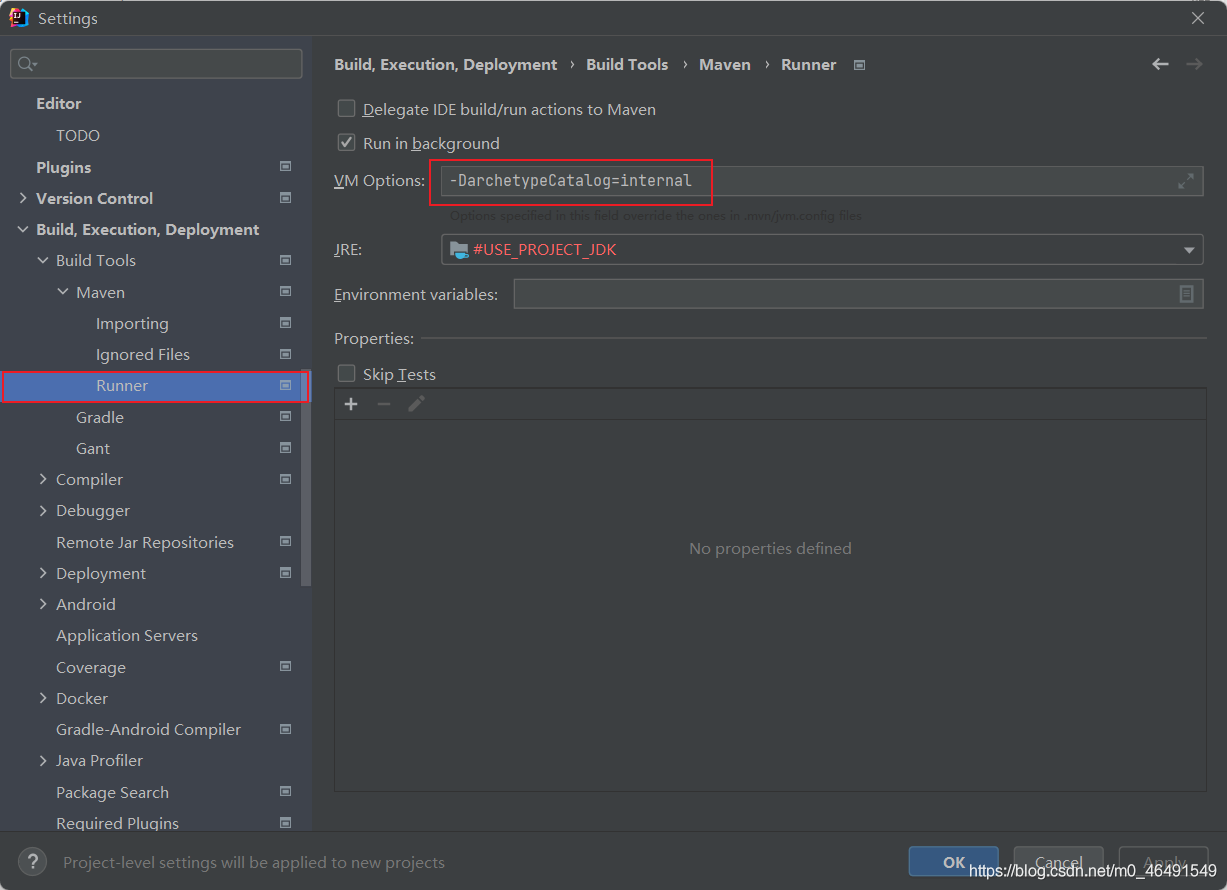Open environment variables editor icon

point(1186,294)
